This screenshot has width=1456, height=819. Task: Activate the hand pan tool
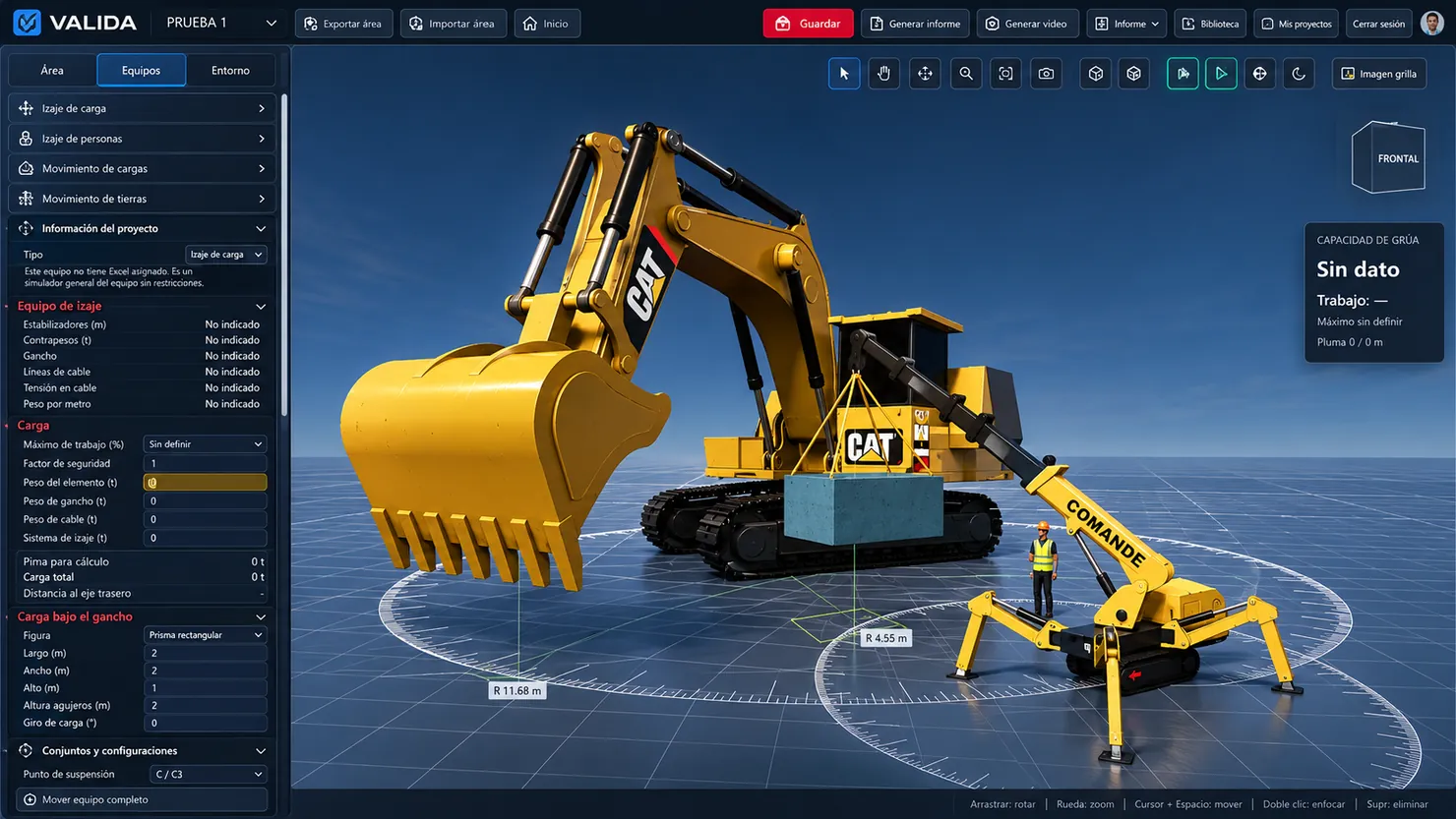884,74
